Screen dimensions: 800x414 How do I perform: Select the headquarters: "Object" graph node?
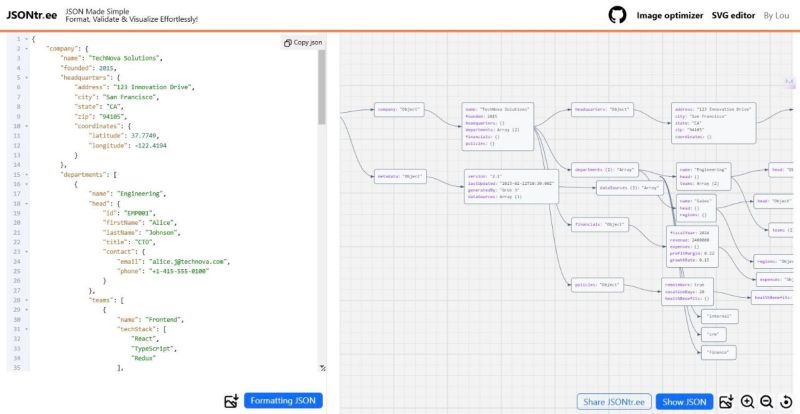point(603,110)
